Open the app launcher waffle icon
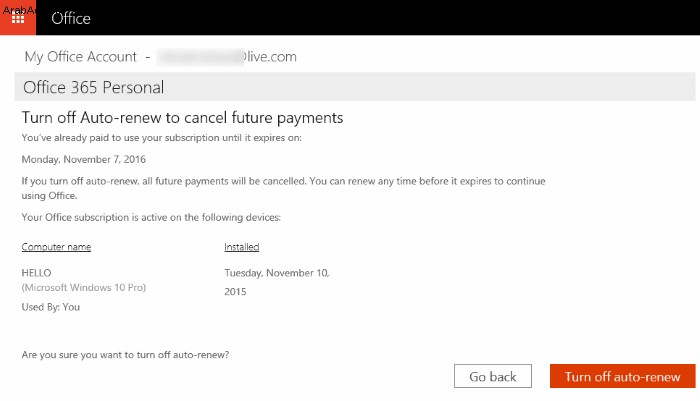This screenshot has height=401, width=700. click(18, 18)
